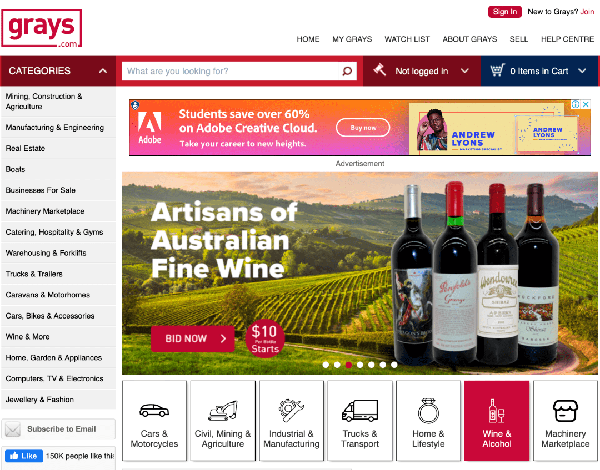Select the Civil, Mining & Agriculture excavator tile
The image size is (600, 470).
223,421
